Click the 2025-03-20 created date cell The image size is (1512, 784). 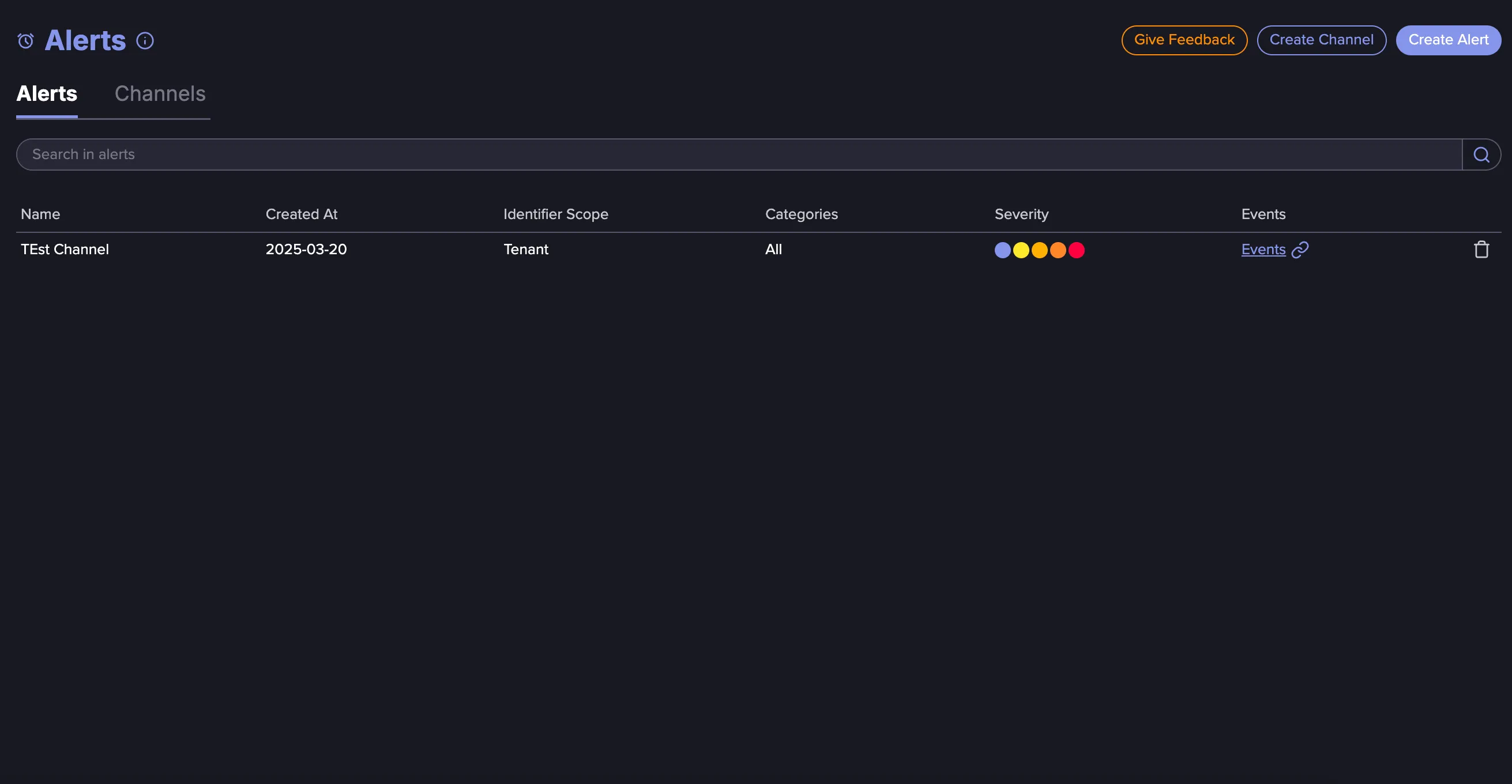(x=306, y=250)
